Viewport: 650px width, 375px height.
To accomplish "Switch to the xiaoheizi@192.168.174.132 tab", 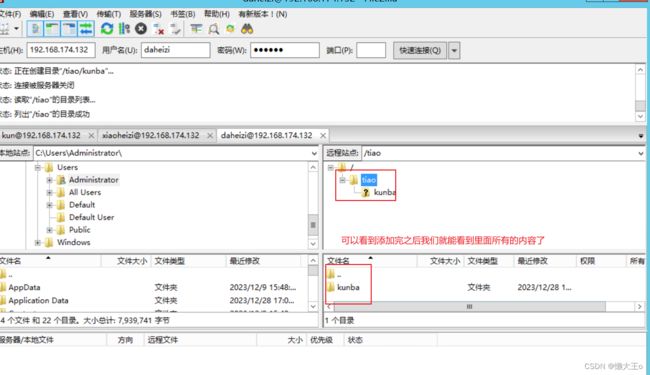I will tap(150, 135).
